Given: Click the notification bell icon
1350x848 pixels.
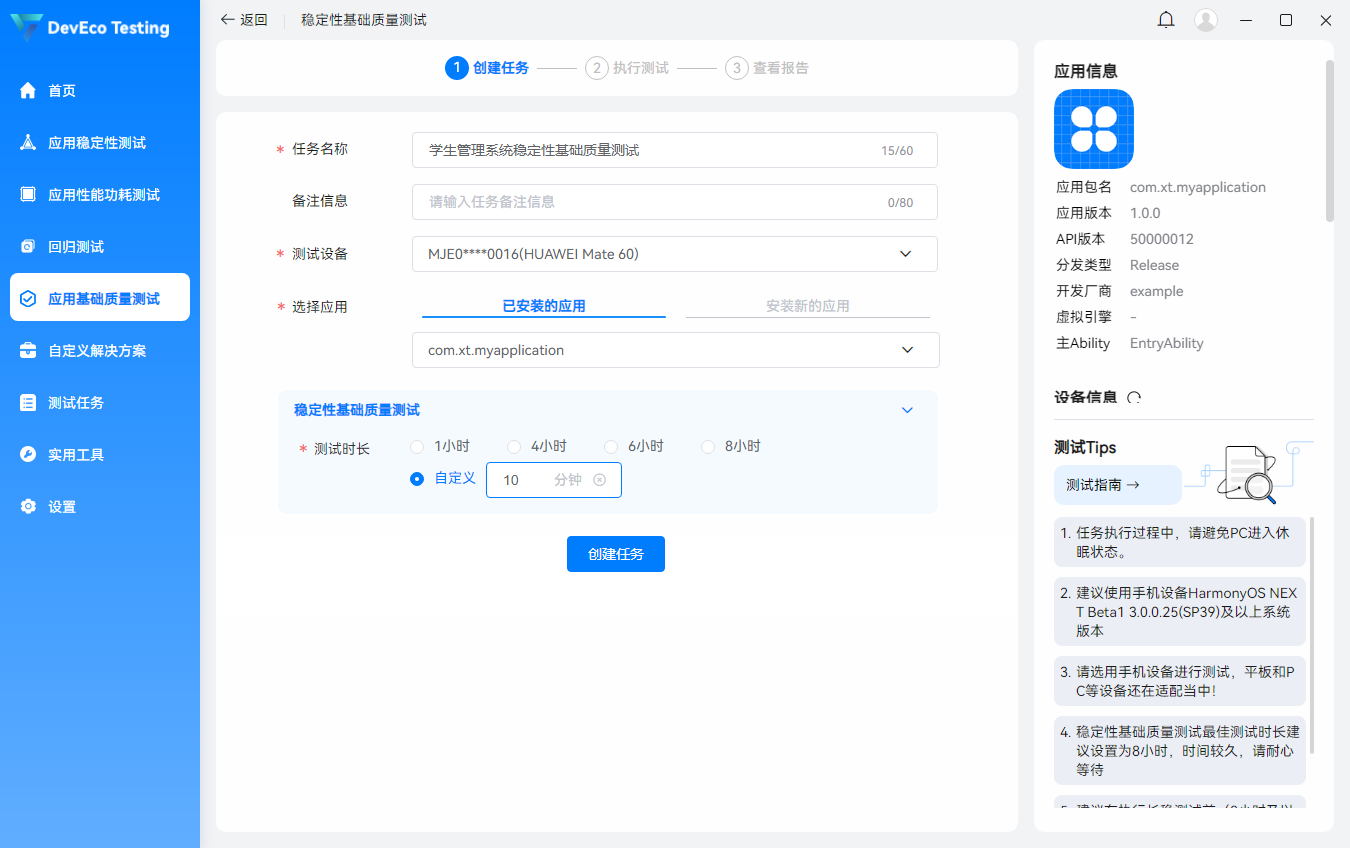Looking at the screenshot, I should click(x=1166, y=20).
